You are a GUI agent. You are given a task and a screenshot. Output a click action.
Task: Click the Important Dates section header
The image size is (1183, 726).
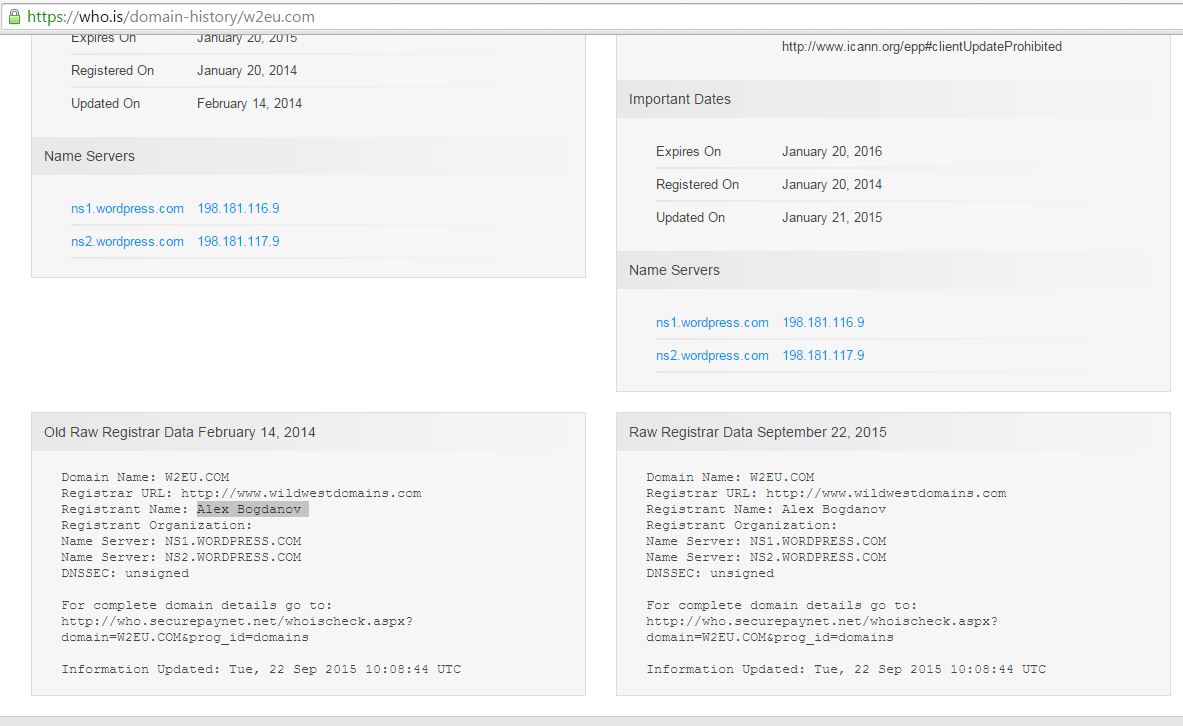click(x=679, y=99)
